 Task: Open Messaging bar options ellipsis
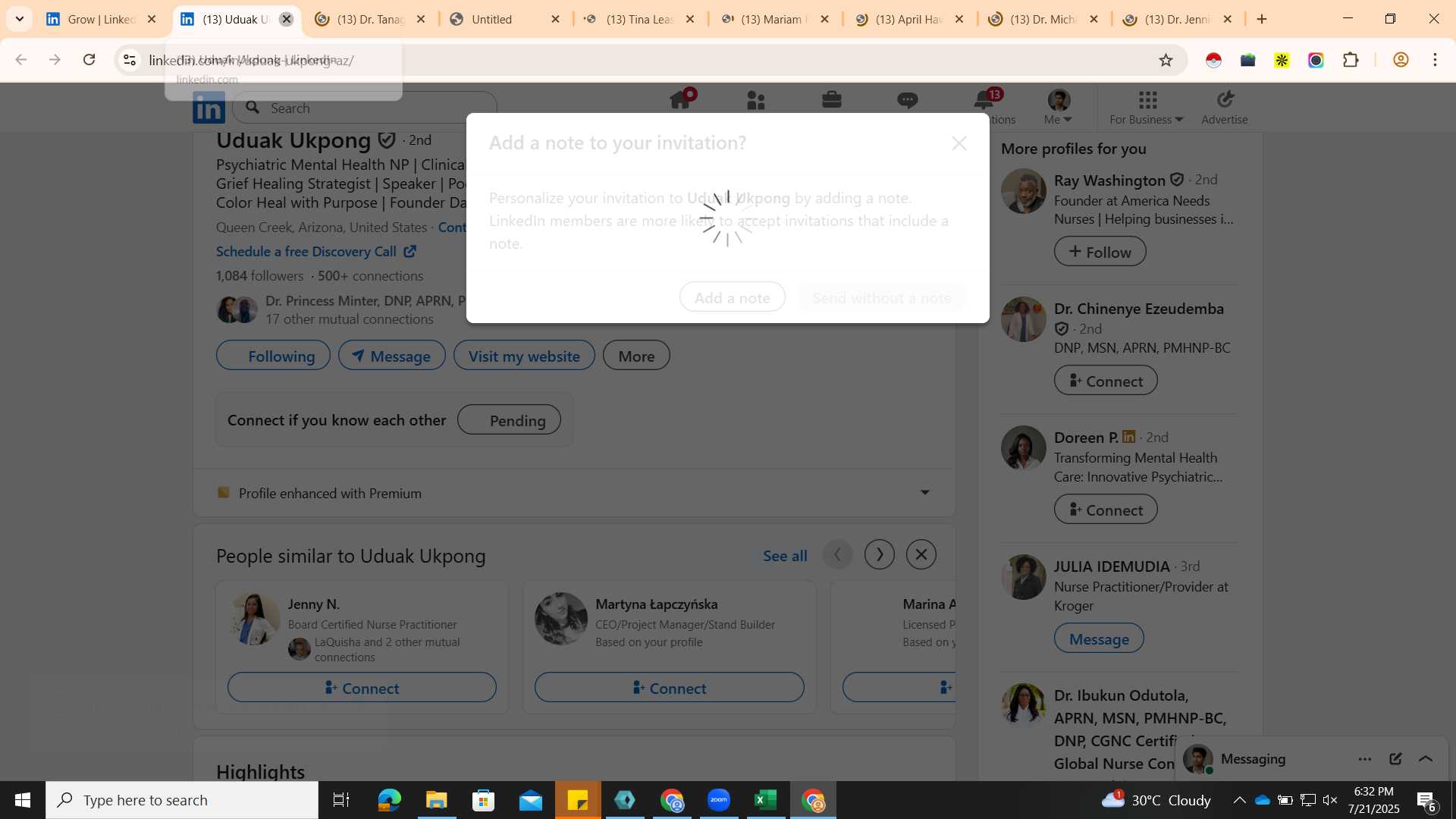1365,759
